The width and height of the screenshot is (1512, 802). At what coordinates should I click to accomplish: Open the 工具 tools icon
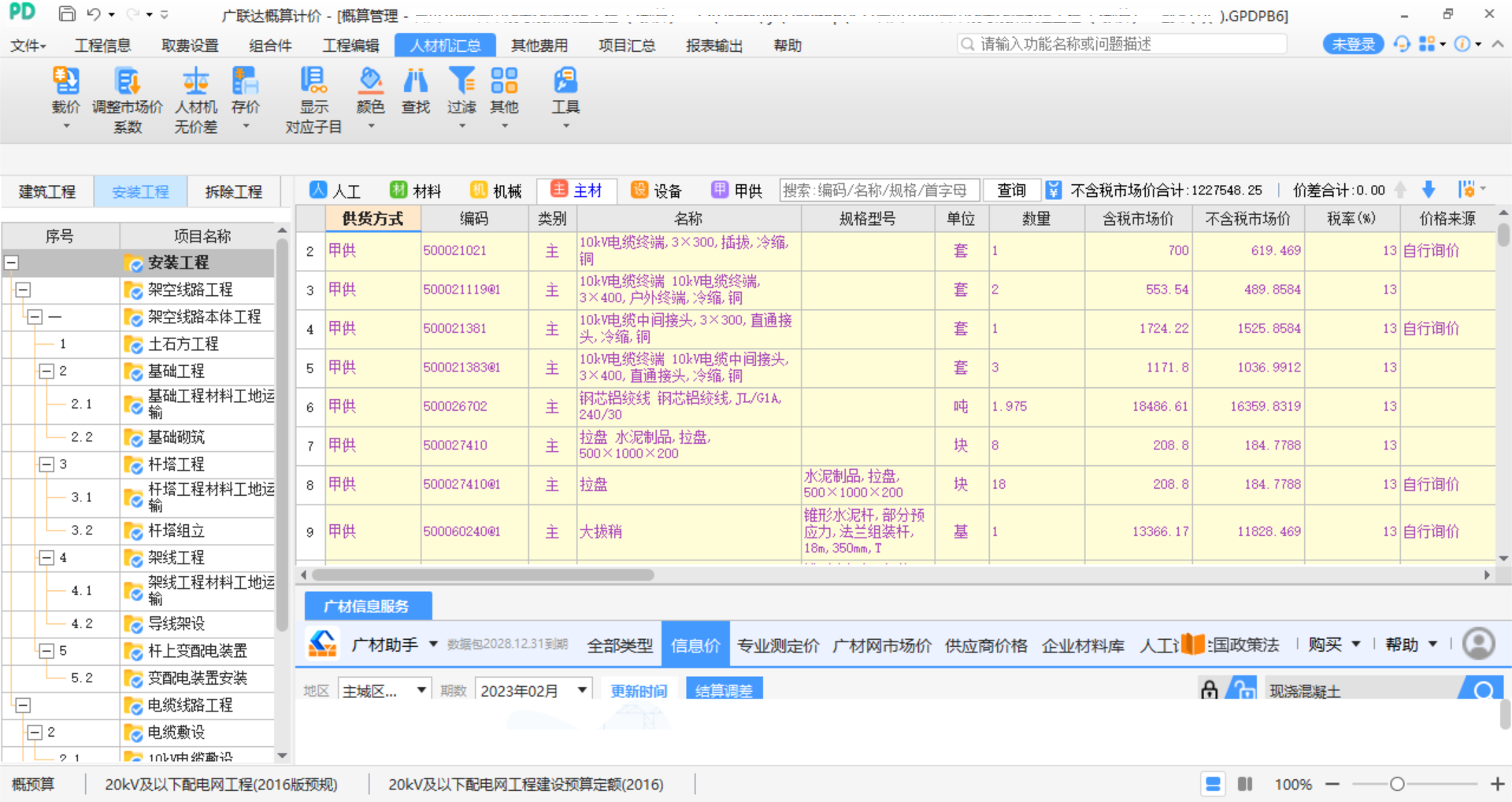[565, 81]
